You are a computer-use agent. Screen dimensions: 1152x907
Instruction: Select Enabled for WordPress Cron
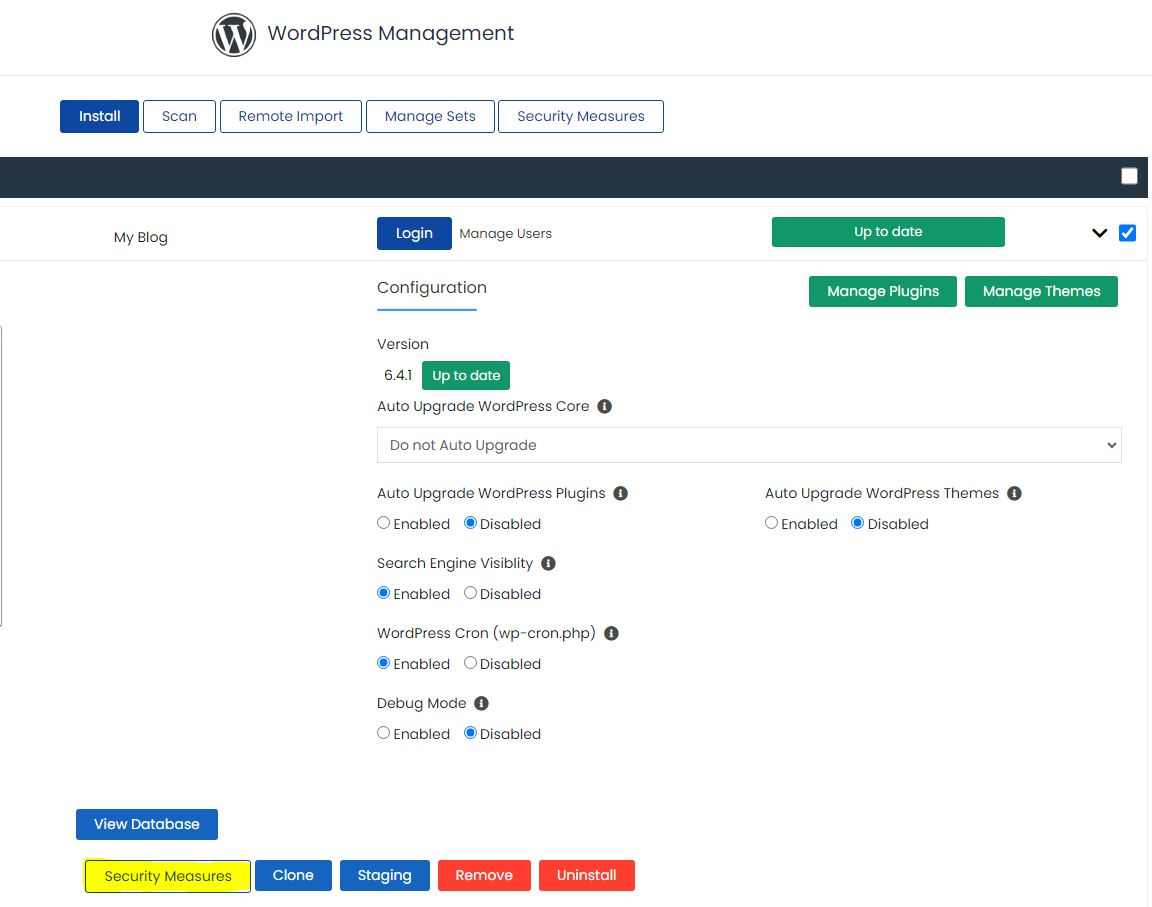(384, 662)
